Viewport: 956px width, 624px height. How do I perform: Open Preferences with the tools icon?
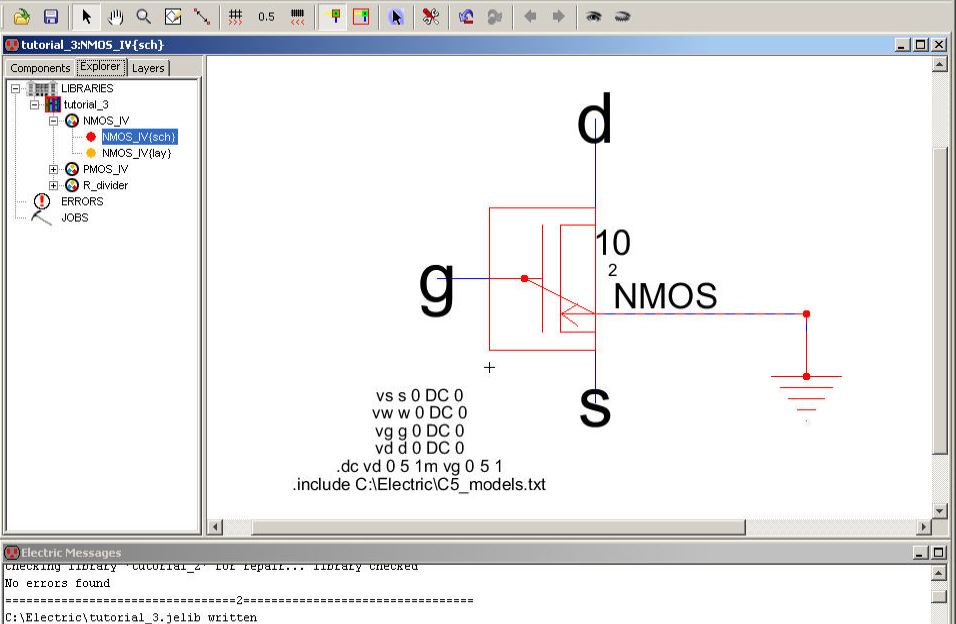coord(430,16)
